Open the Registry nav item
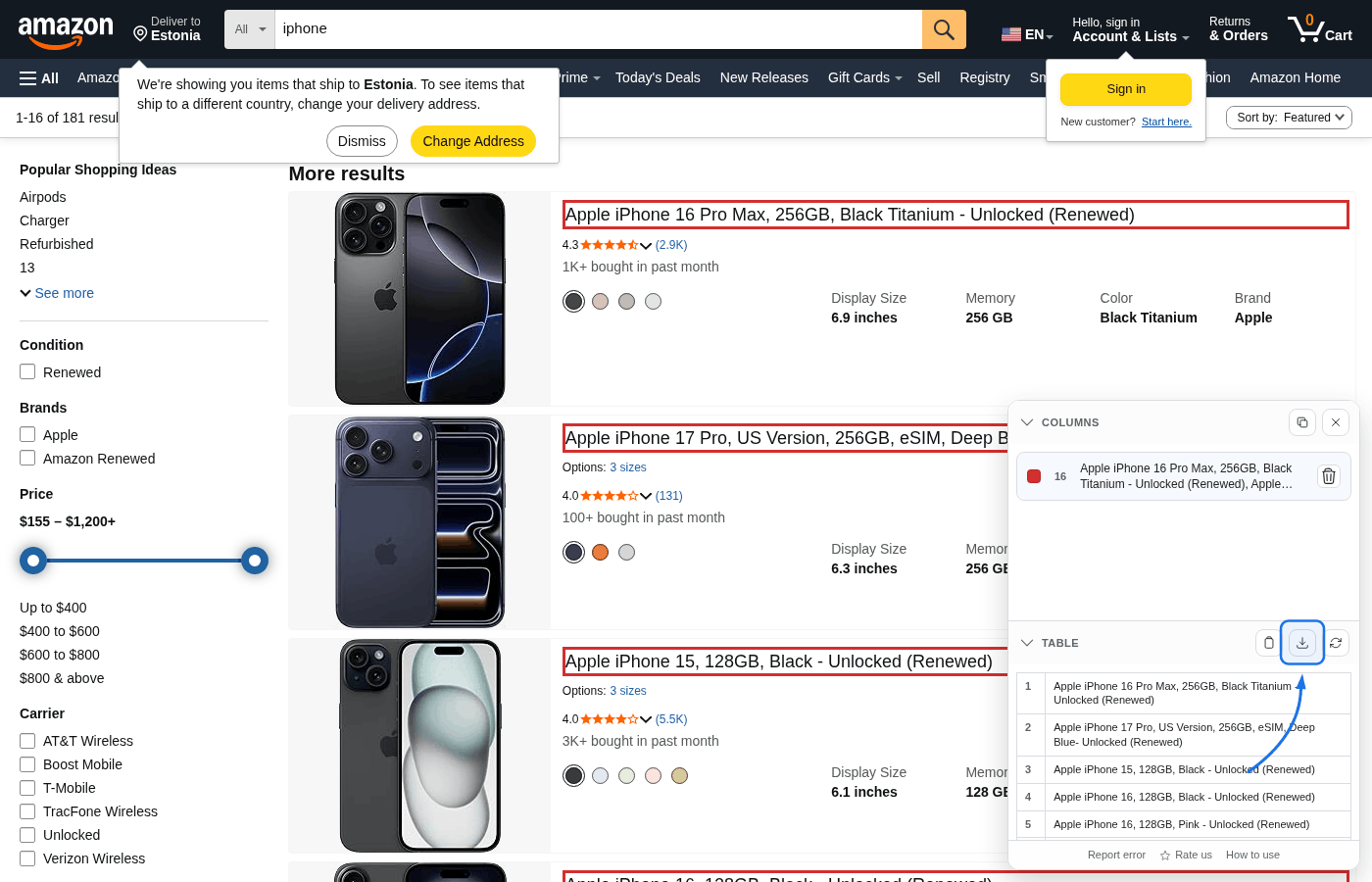The height and width of the screenshot is (882, 1372). pyautogui.click(x=985, y=78)
